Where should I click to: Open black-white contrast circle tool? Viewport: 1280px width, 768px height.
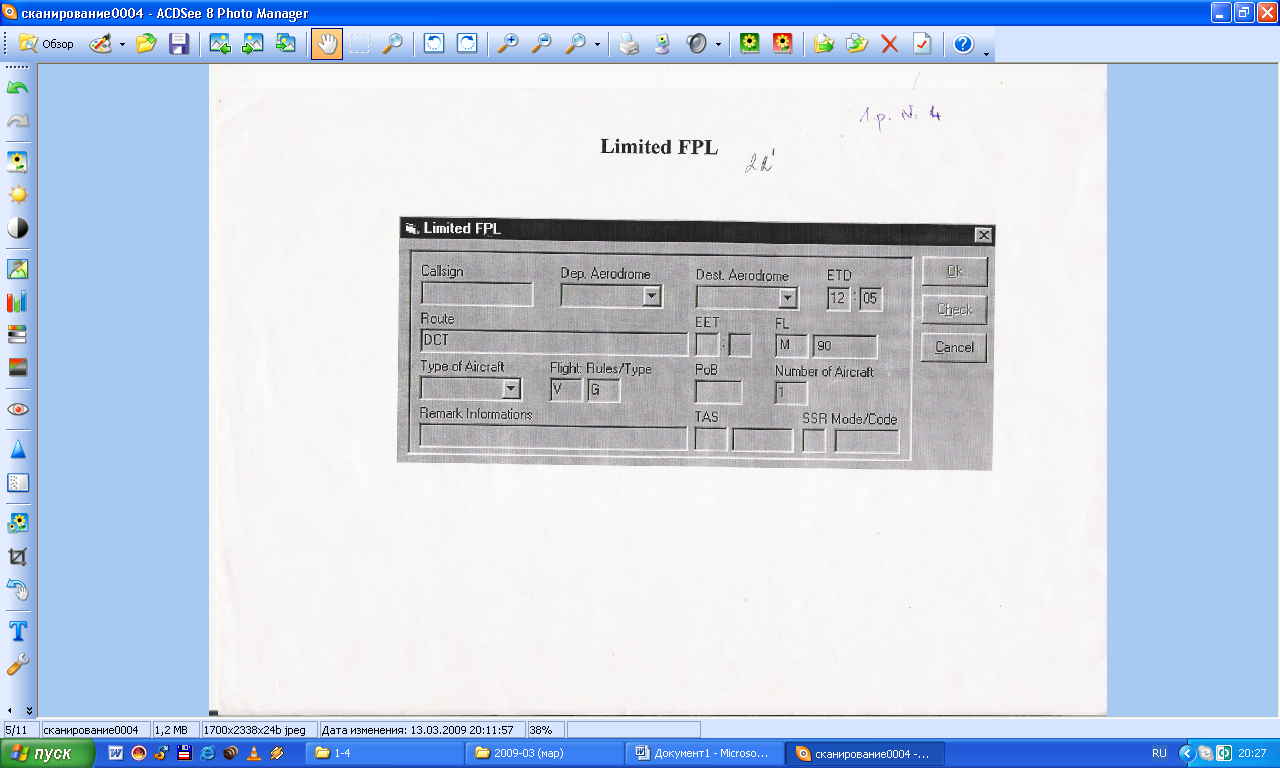[x=18, y=228]
